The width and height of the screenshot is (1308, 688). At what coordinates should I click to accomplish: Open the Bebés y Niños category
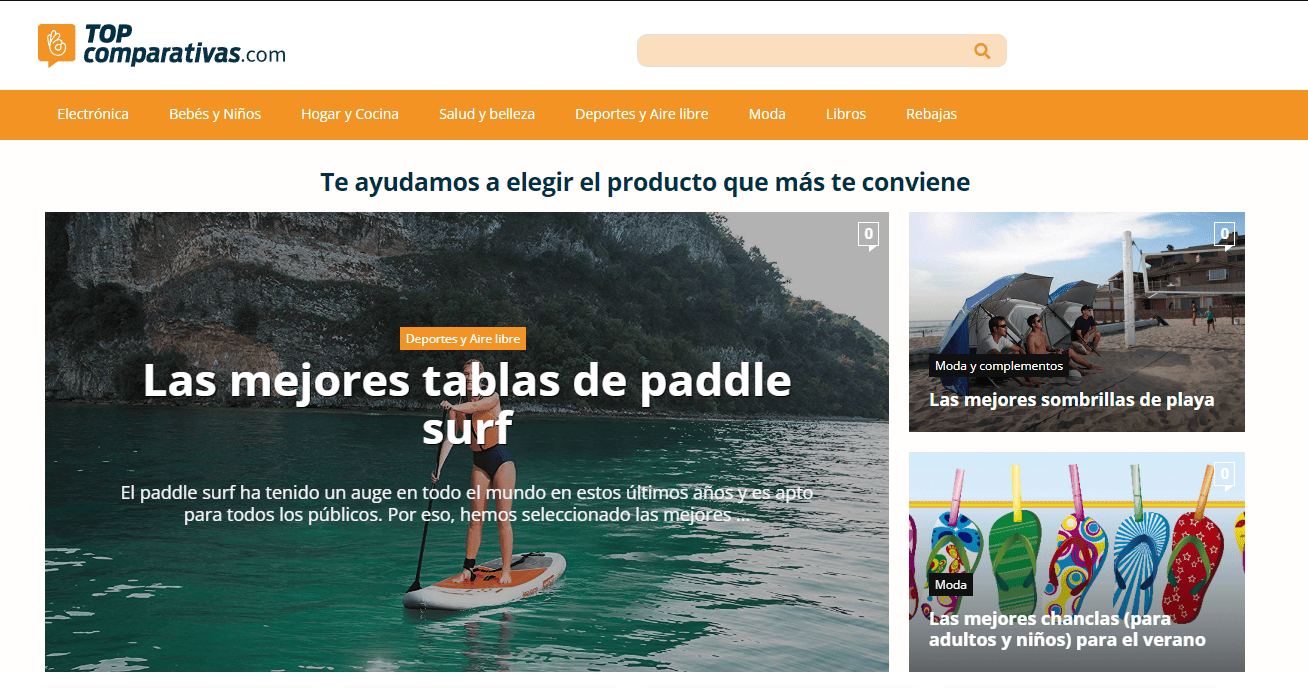pos(215,114)
